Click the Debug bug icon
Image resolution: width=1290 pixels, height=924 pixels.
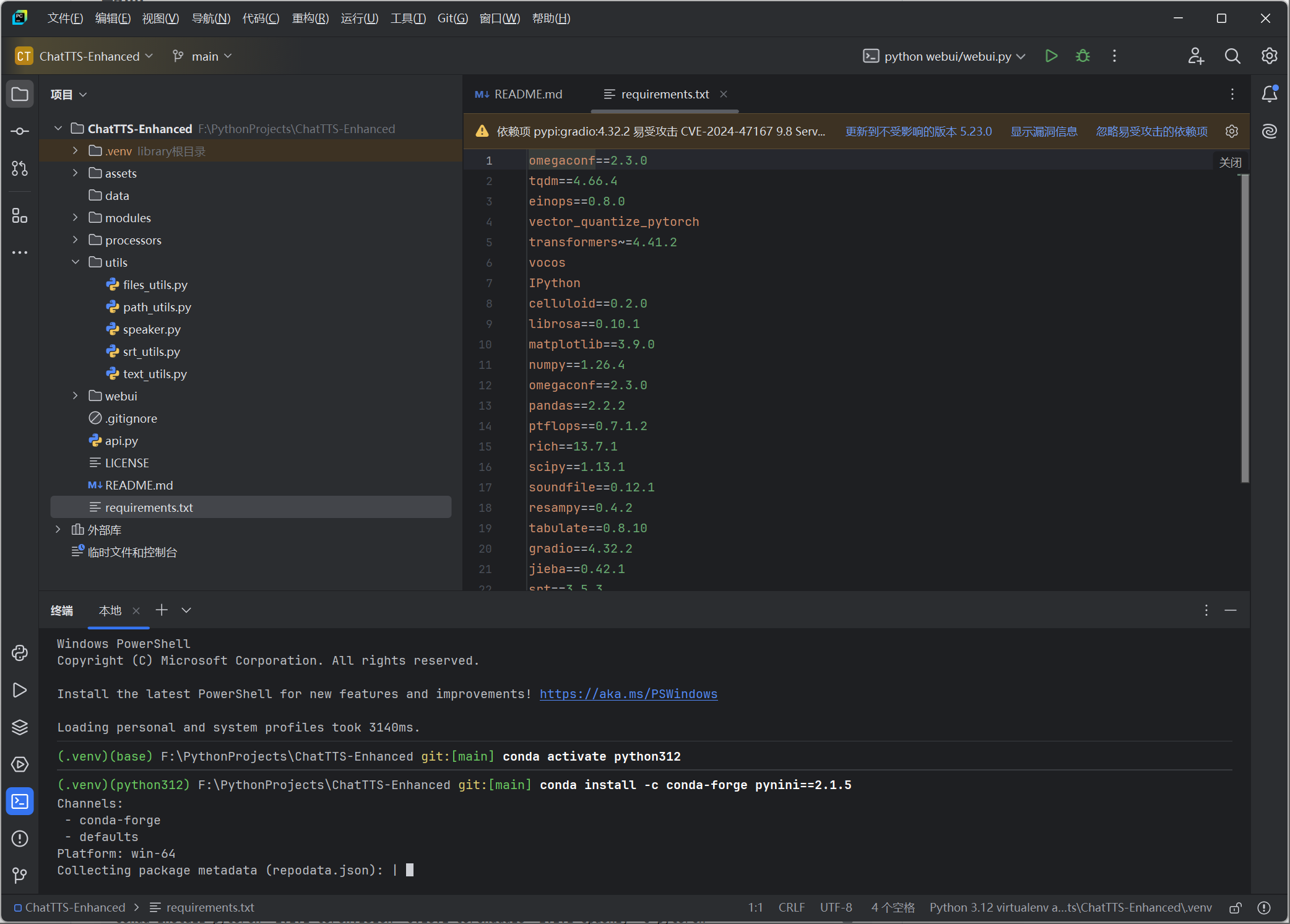1083,56
